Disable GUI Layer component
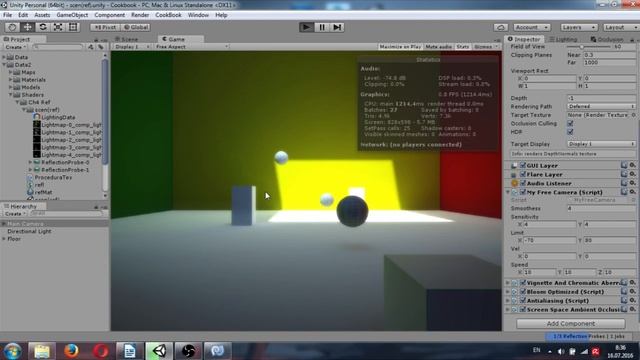 (523, 165)
